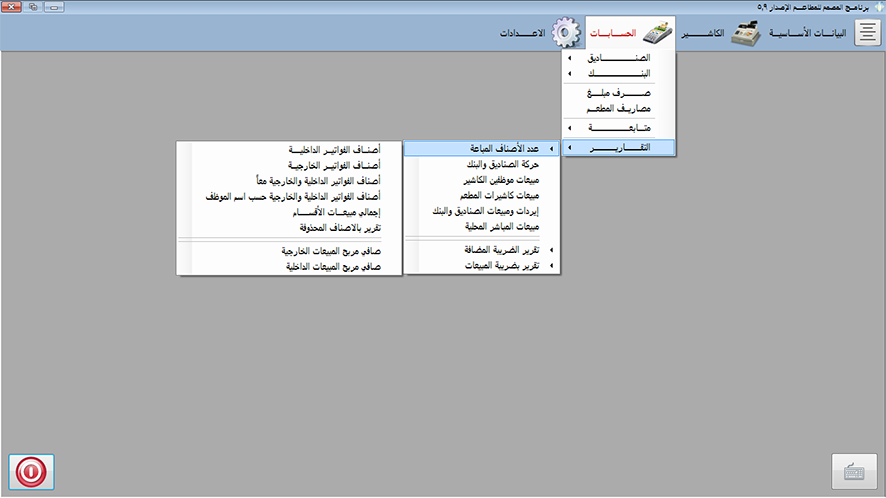The width and height of the screenshot is (886, 498).
Task: Choose مصاريف المطعم menu entry
Action: click(620, 108)
